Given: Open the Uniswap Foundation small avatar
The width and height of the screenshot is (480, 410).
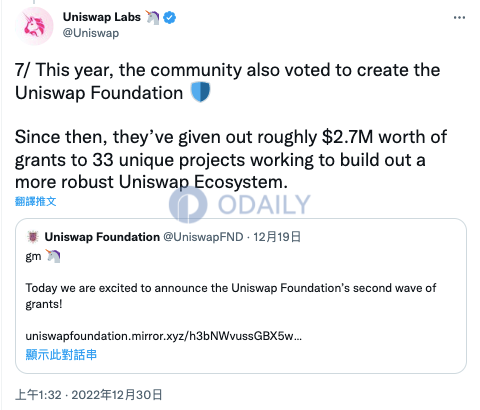Looking at the screenshot, I should (x=33, y=237).
